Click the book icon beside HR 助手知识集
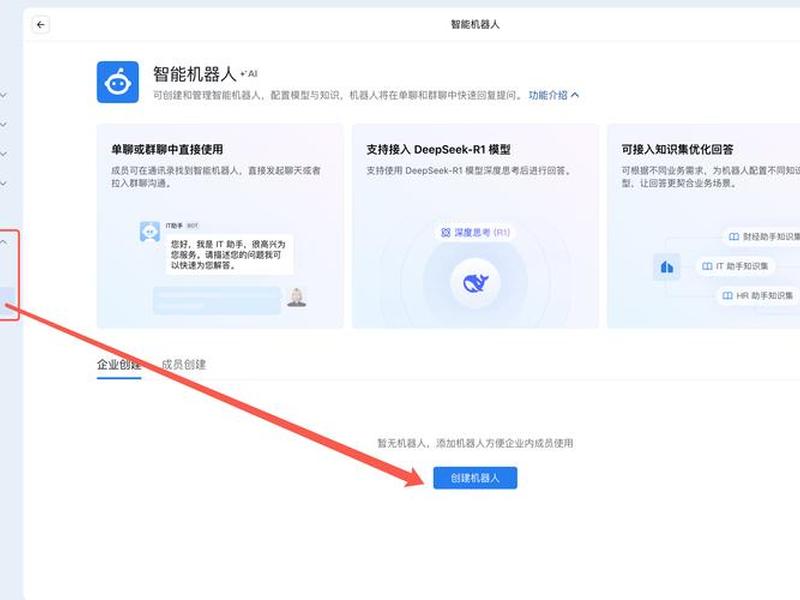The width and height of the screenshot is (800, 600). (x=728, y=295)
